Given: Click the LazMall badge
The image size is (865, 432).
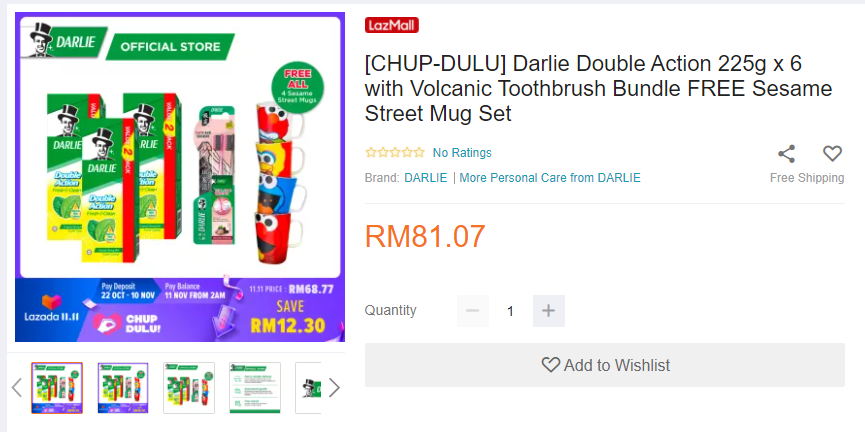Looking at the screenshot, I should click(392, 25).
